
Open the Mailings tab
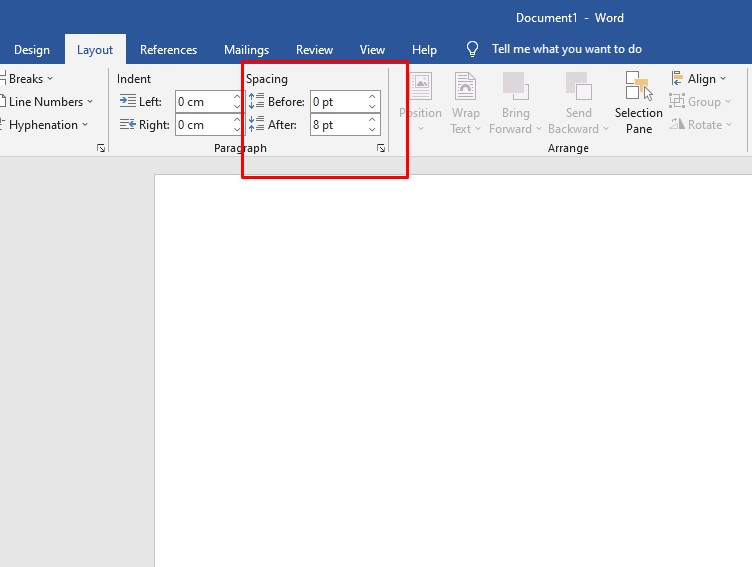point(247,50)
